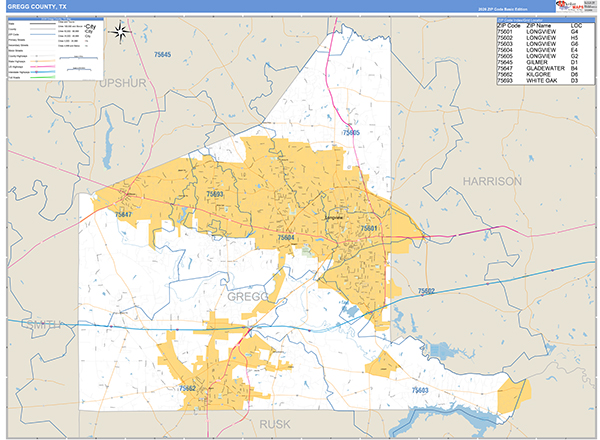Viewport: 600px width, 440px height.
Task: Click the Longview city name on the map
Action: [334, 217]
